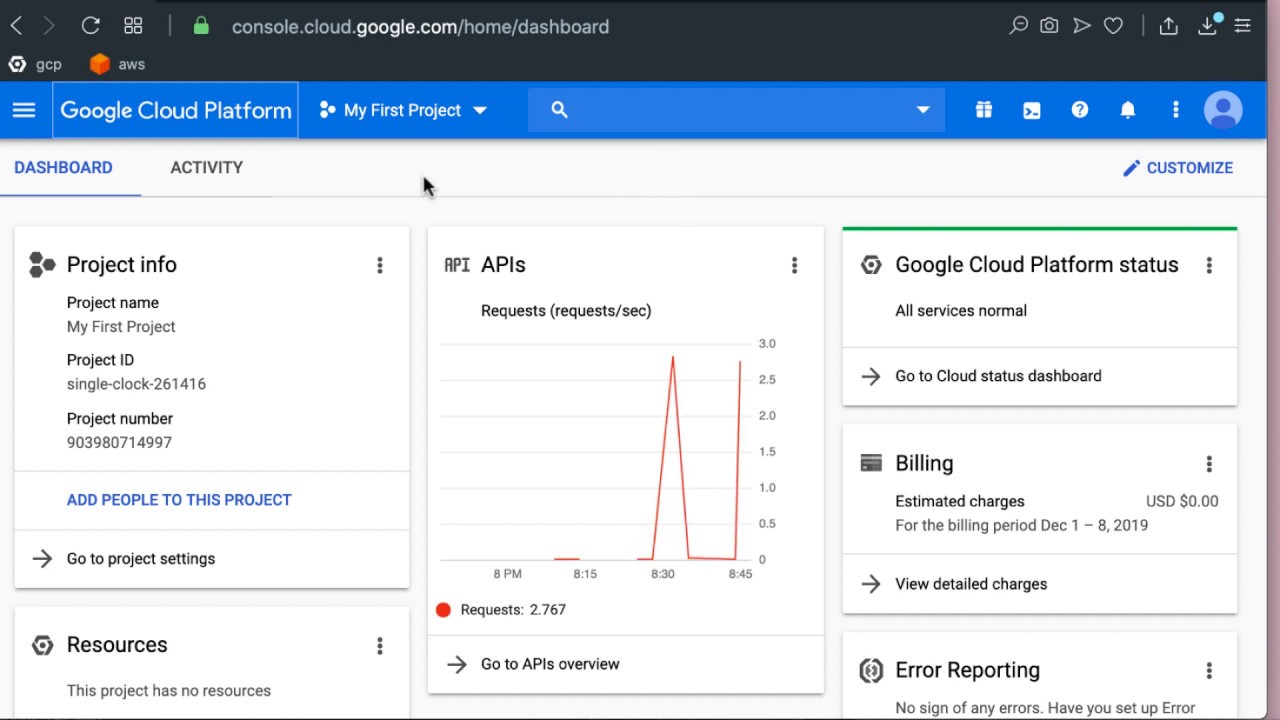Click the green padlock site info icon
The width and height of the screenshot is (1280, 720).
[x=201, y=26]
